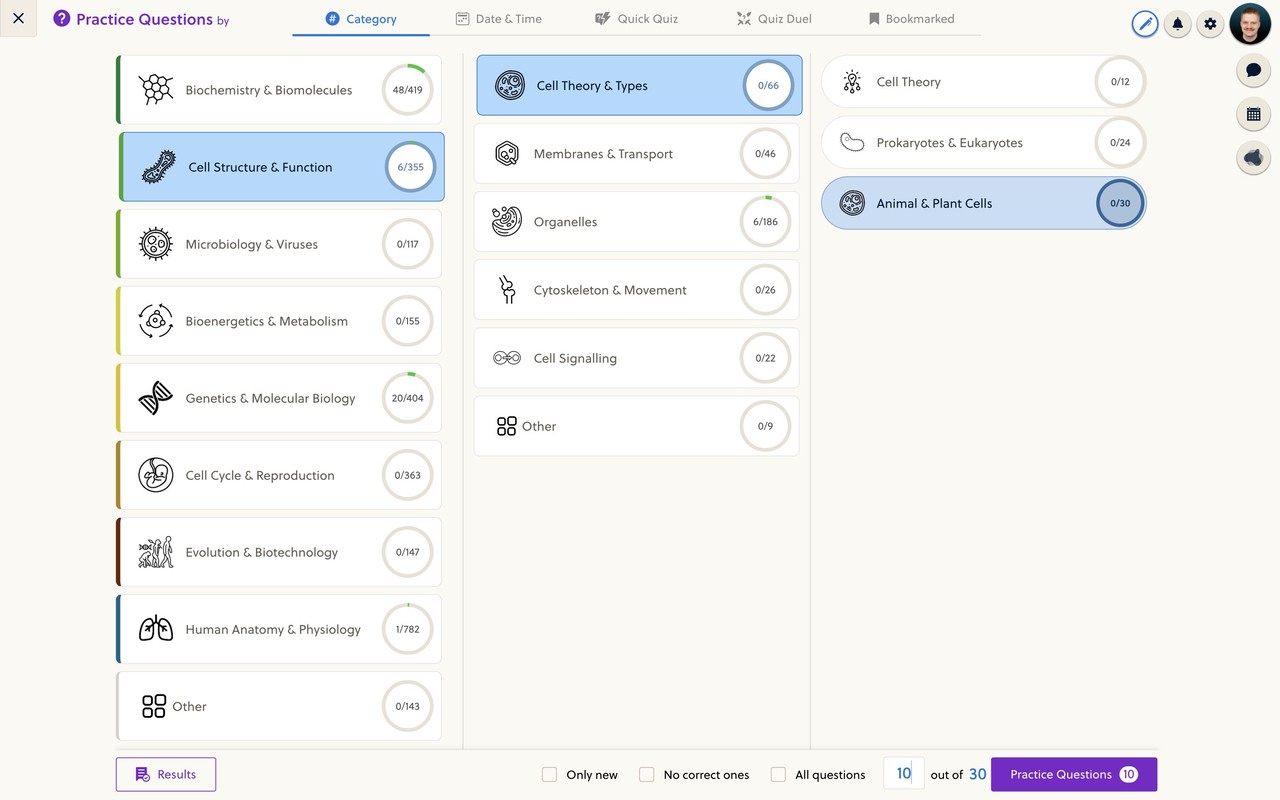Image resolution: width=1280 pixels, height=800 pixels.
Task: Click the Evolution & Biotechnology icon
Action: [x=156, y=552]
